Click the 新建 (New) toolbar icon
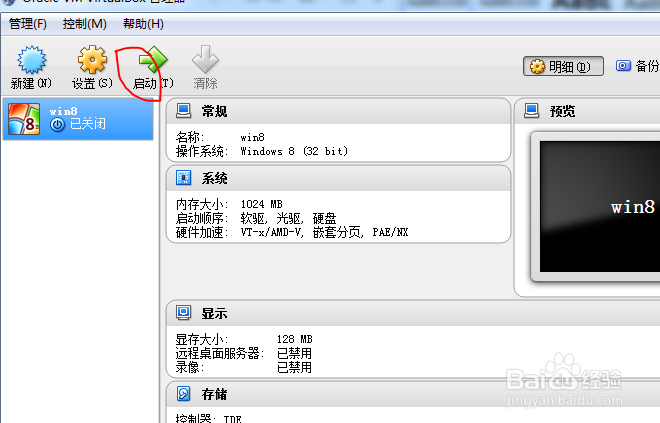Screen dimensions: 660x423 pyautogui.click(x=32, y=60)
